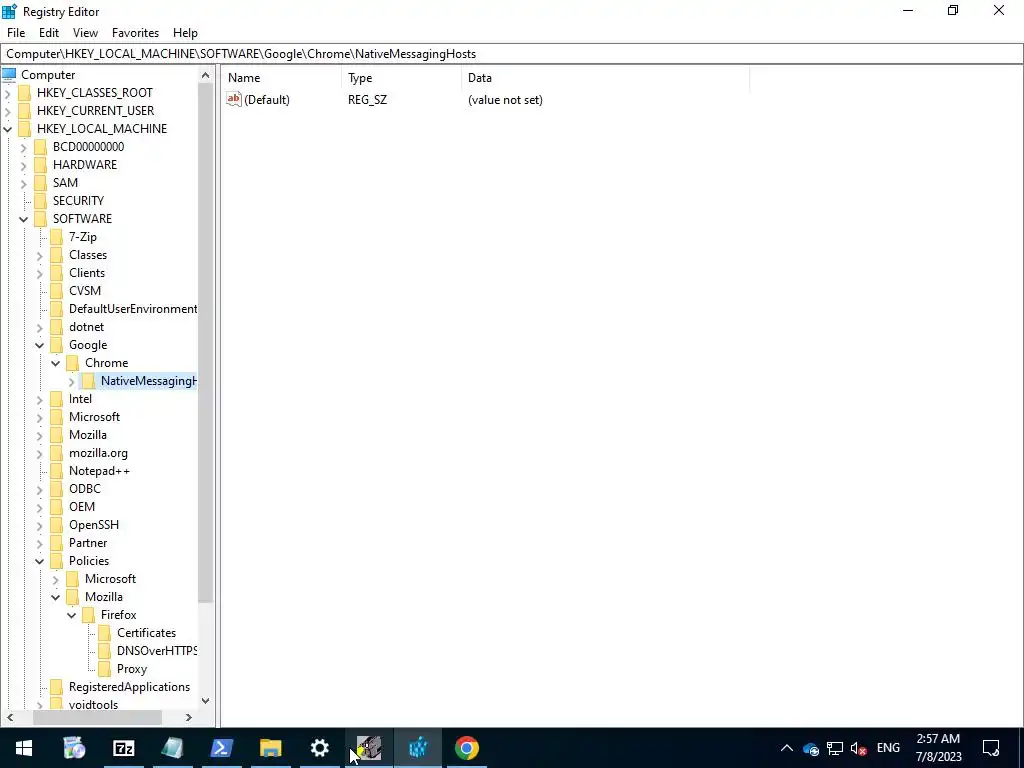Click the REG_SZ type cell
The image size is (1024, 768).
367,100
